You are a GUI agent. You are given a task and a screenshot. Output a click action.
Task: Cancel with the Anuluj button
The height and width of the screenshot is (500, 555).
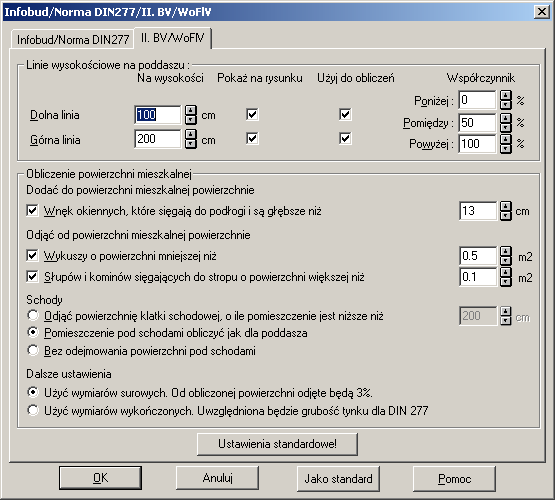(x=217, y=478)
